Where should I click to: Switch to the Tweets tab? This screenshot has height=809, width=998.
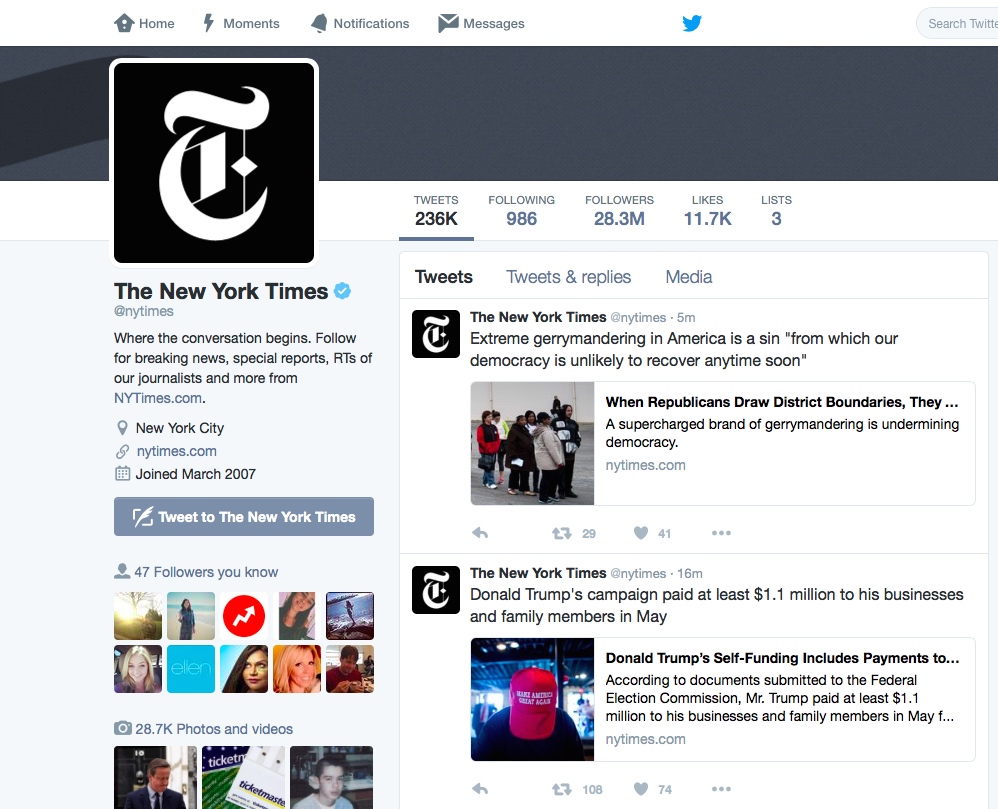pyautogui.click(x=444, y=277)
